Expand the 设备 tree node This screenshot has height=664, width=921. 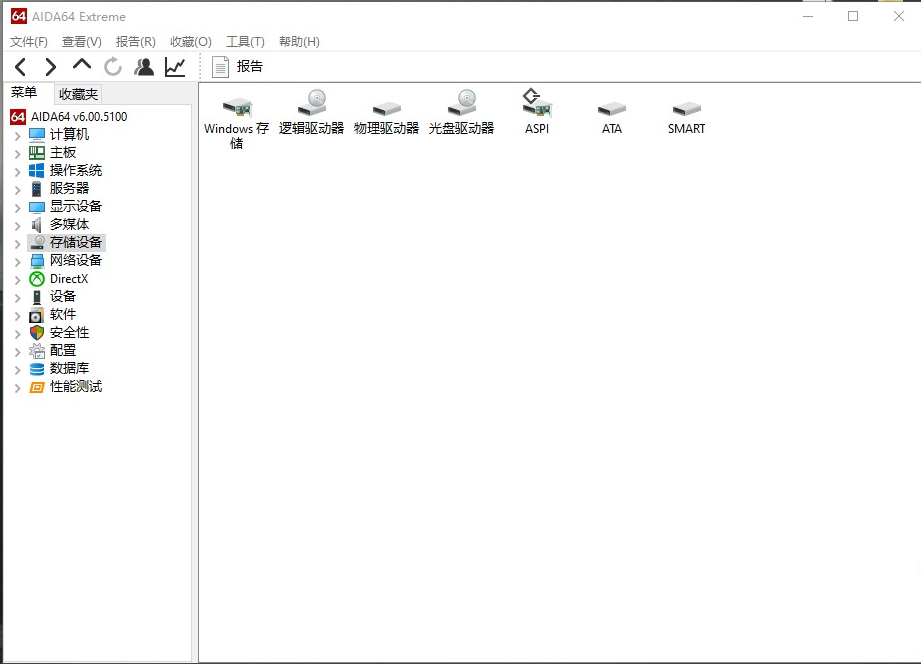click(18, 297)
